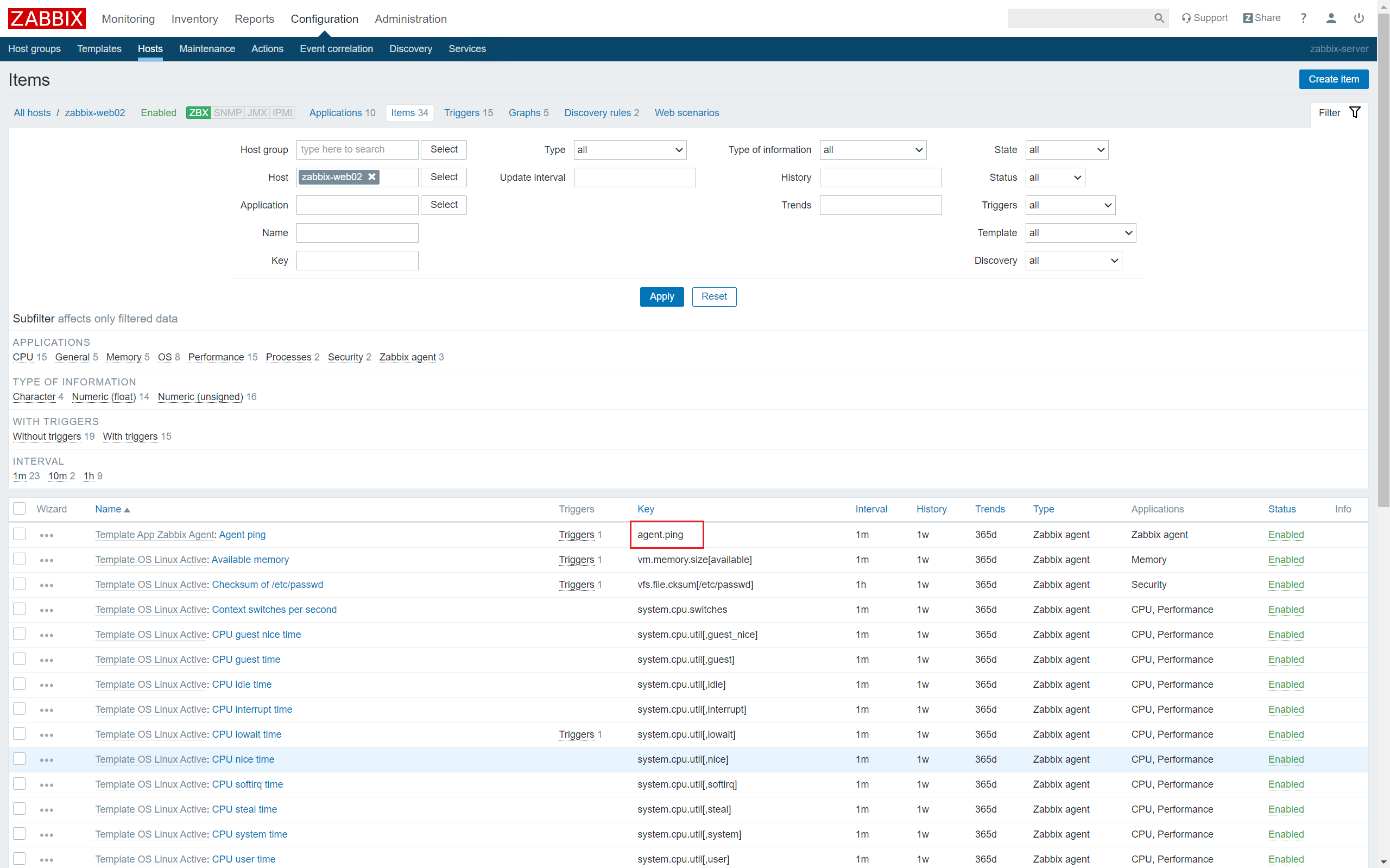The image size is (1390, 868).
Task: Go to the Maintenance submenu
Action: (207, 49)
